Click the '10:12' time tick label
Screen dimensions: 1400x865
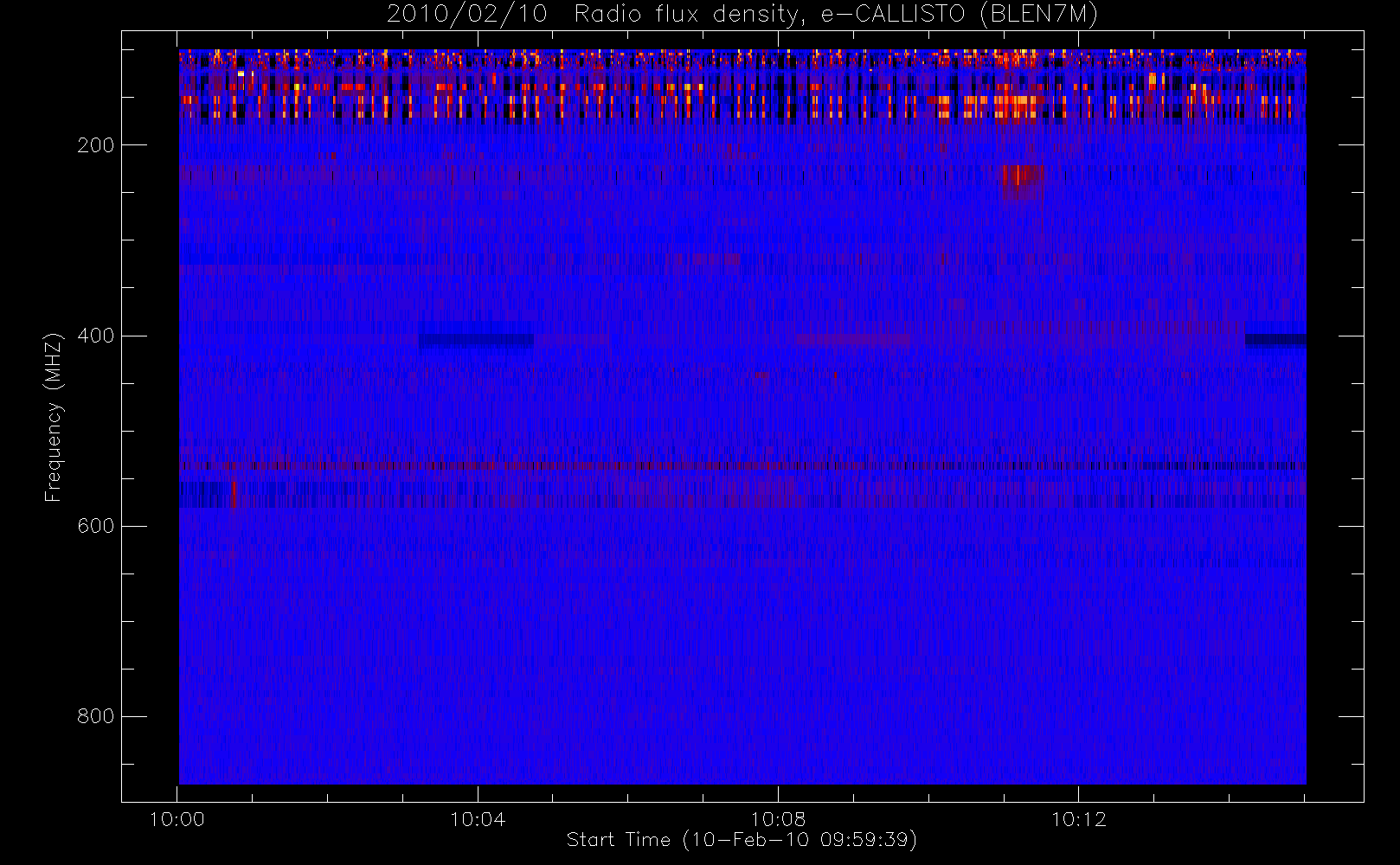[x=1078, y=819]
